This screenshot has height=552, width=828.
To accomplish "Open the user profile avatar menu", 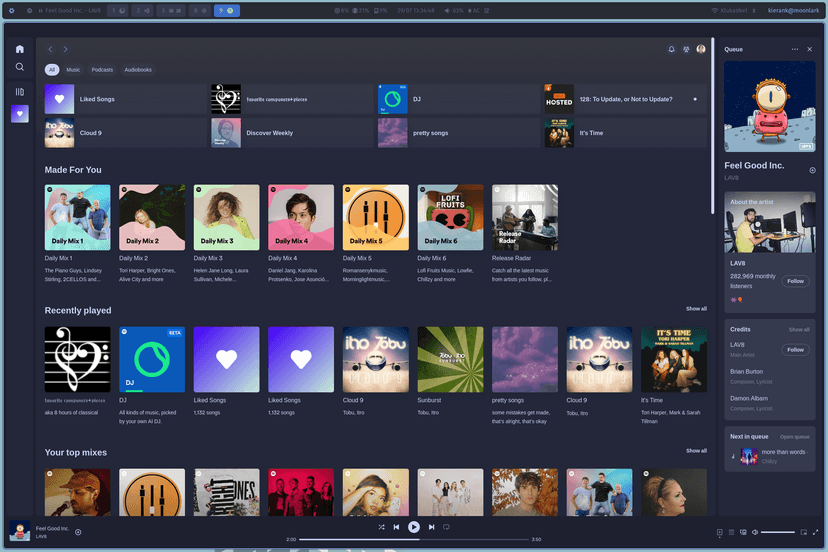I will 701,49.
